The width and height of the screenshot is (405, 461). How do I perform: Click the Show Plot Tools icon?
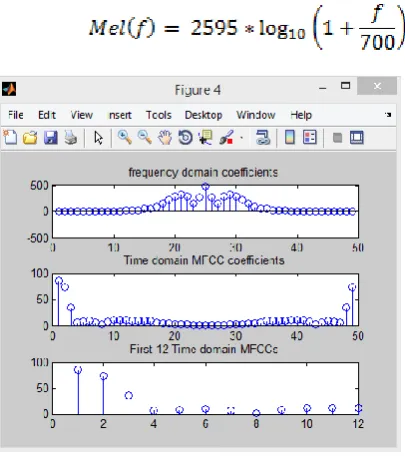(357, 137)
